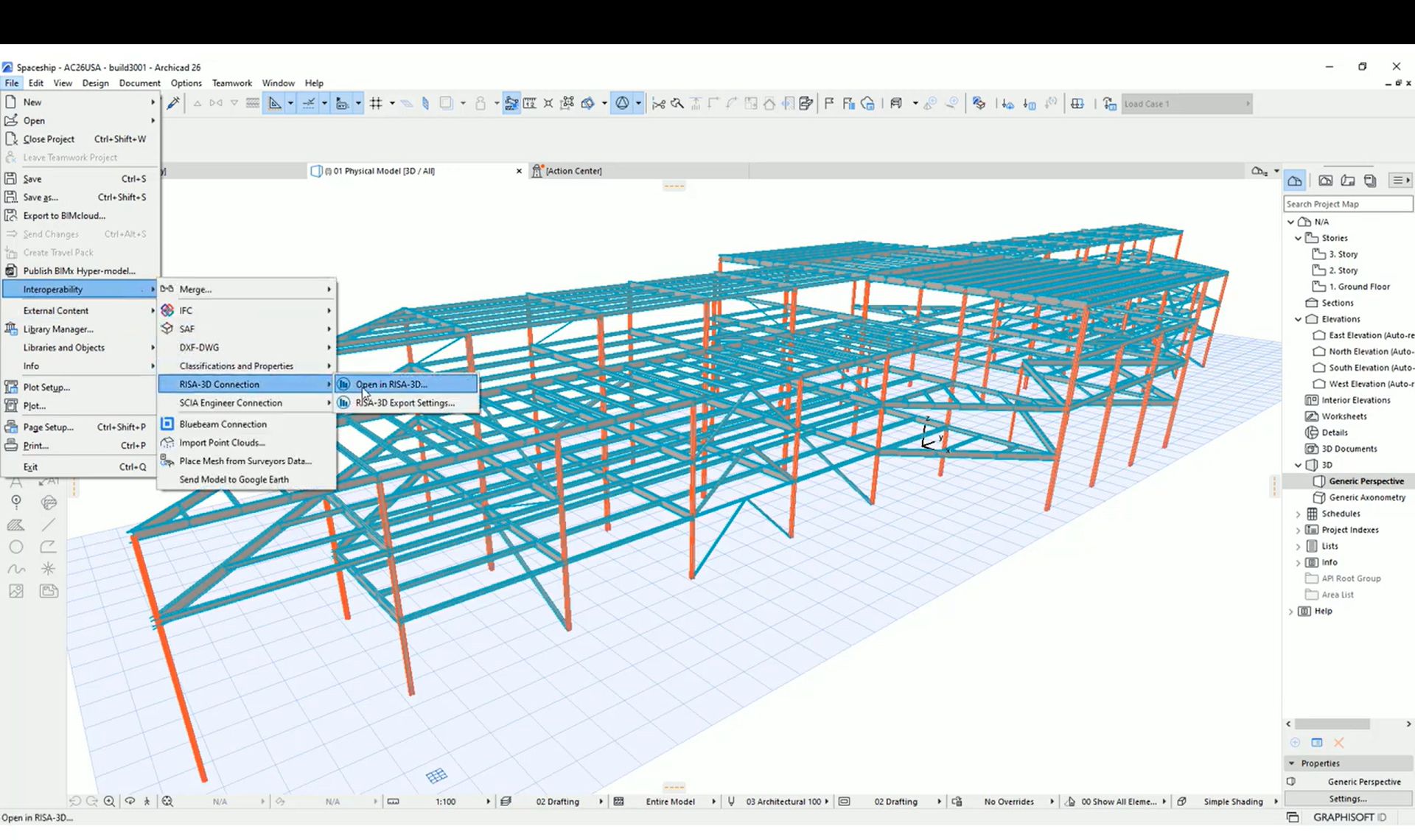Expand the Schedules tree node
The height and width of the screenshot is (840, 1415).
(x=1299, y=514)
